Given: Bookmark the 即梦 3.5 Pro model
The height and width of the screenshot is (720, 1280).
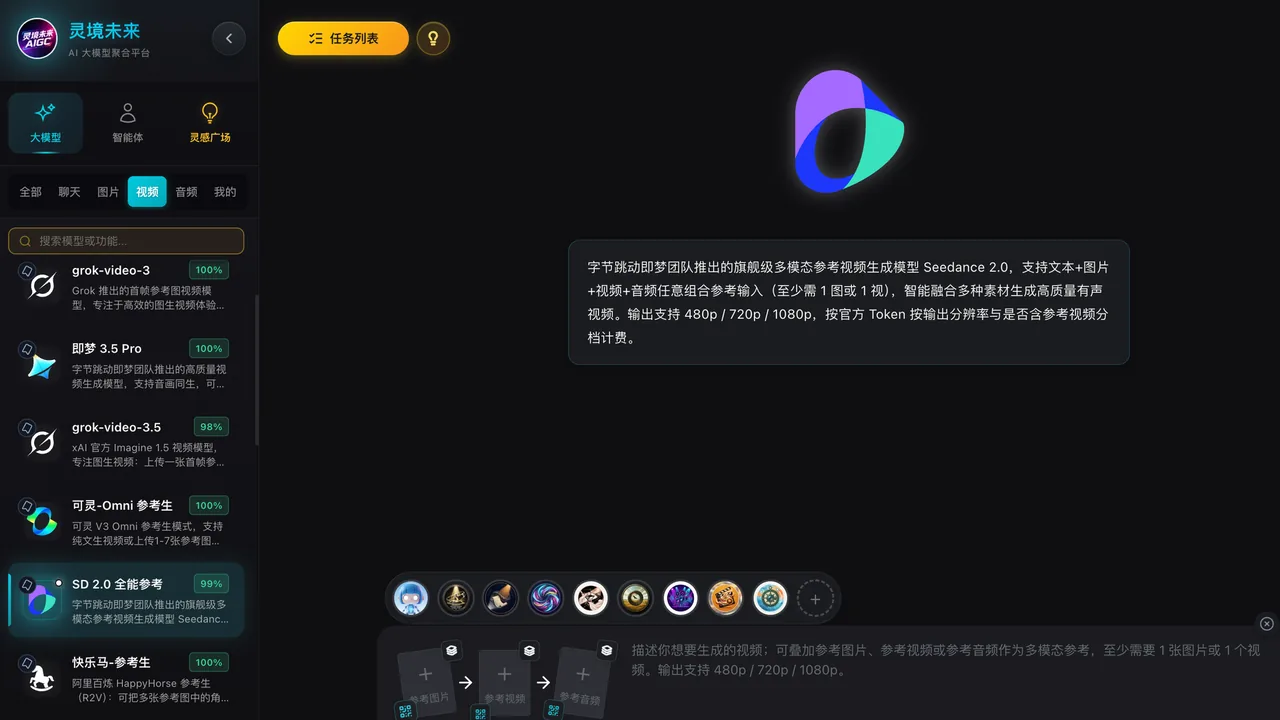Looking at the screenshot, I should click(x=27, y=349).
